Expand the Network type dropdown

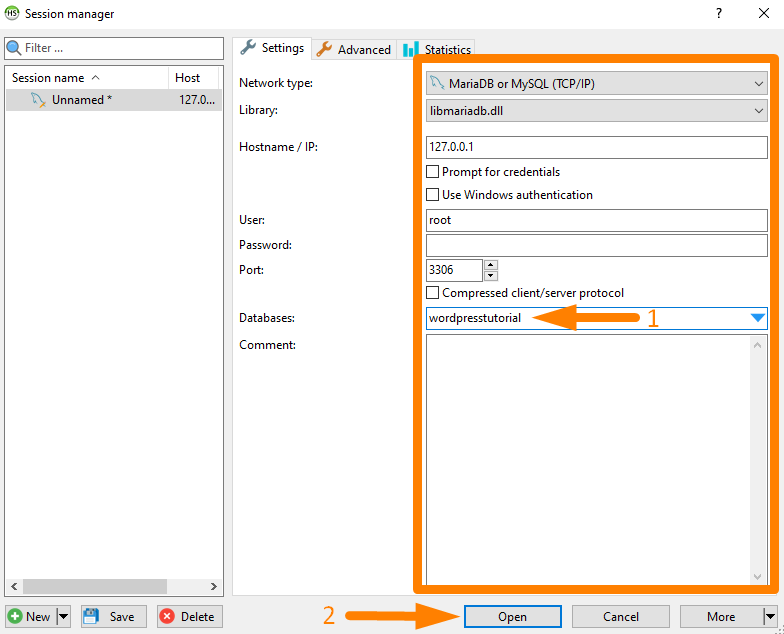coord(758,84)
